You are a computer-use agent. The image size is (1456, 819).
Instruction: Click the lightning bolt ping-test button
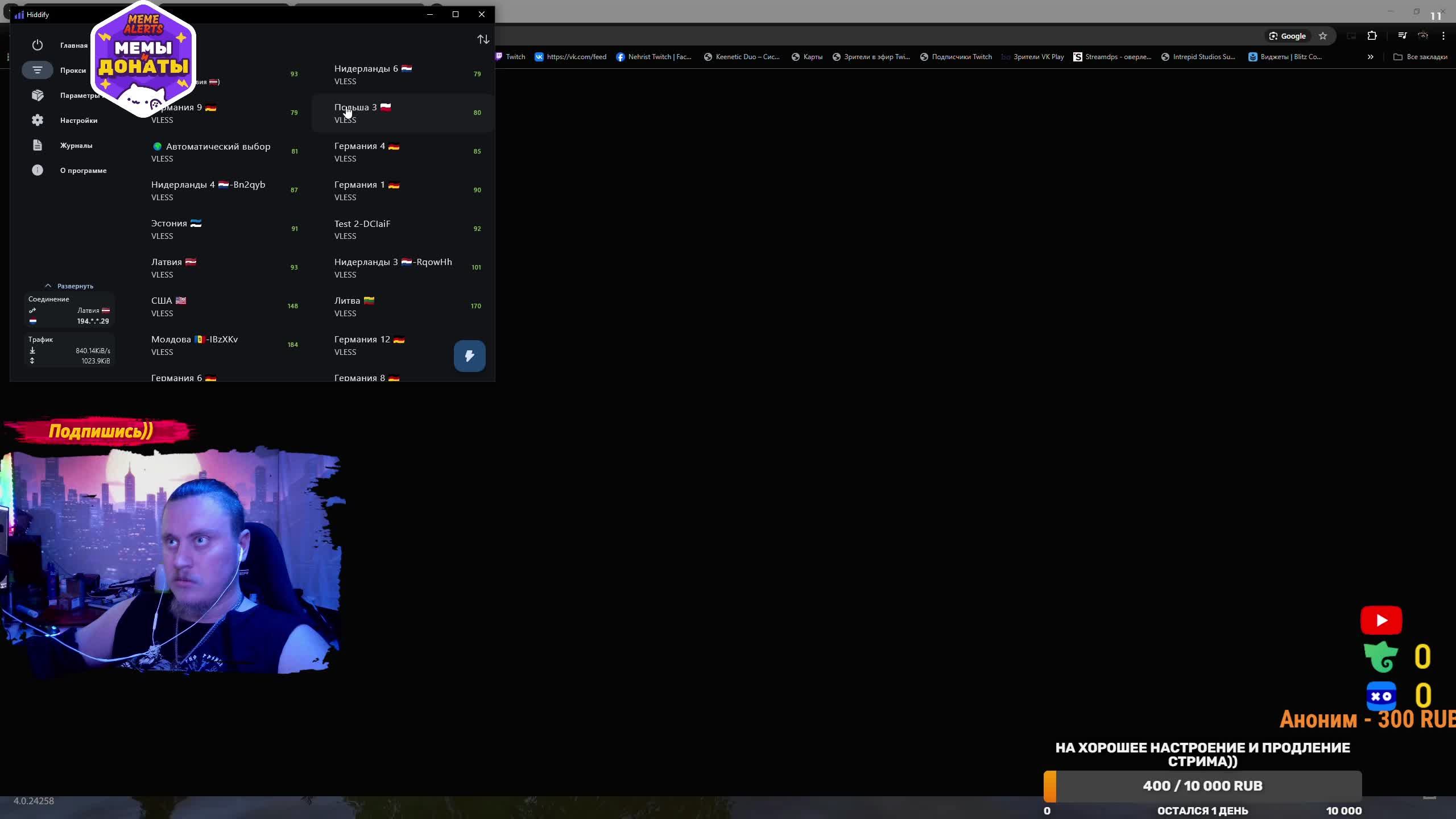point(469,356)
